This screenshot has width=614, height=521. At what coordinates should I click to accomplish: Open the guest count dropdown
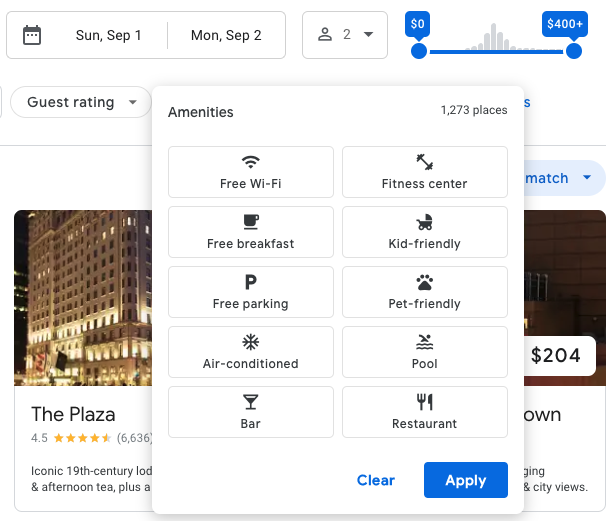pos(345,35)
